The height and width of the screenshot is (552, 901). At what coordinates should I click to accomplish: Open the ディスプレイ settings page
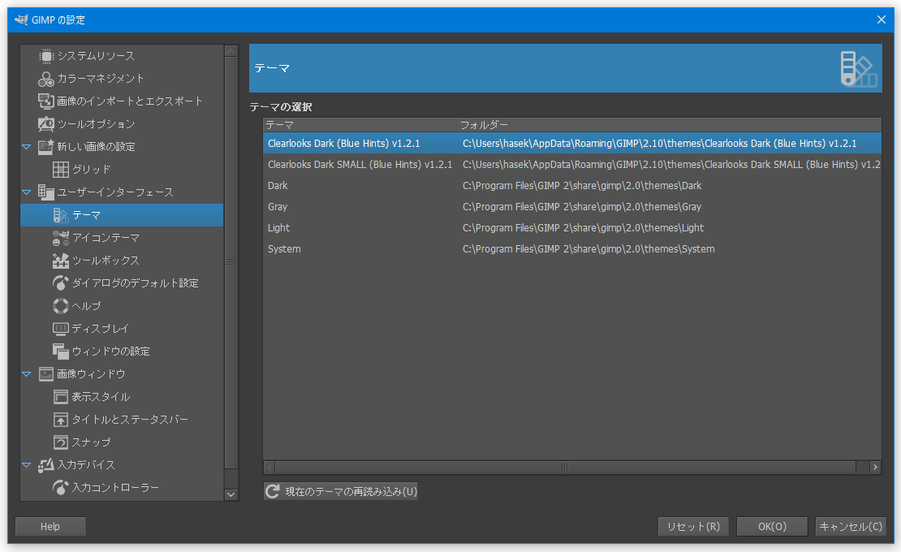pyautogui.click(x=122, y=329)
